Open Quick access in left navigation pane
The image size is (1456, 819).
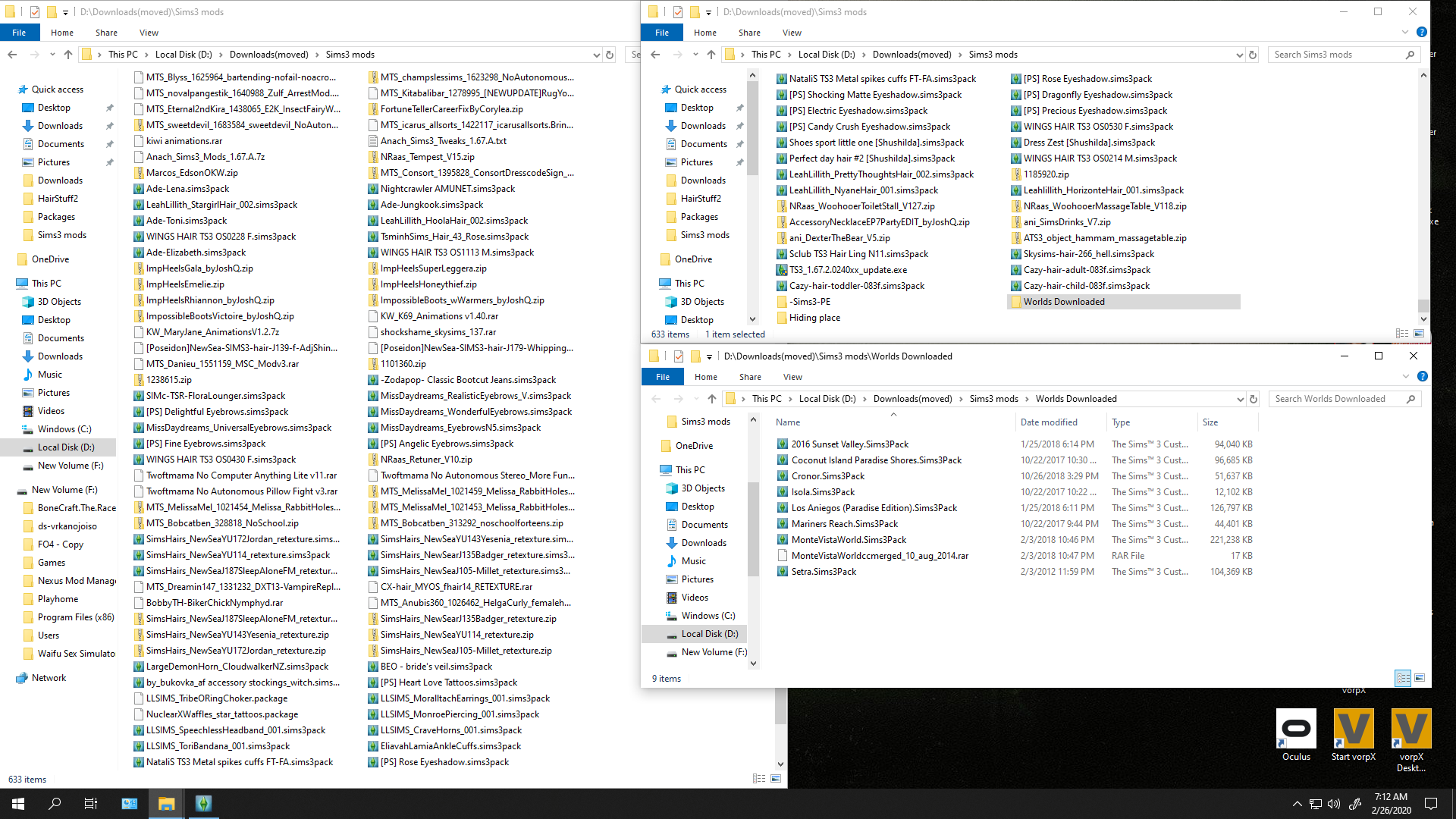(x=58, y=89)
